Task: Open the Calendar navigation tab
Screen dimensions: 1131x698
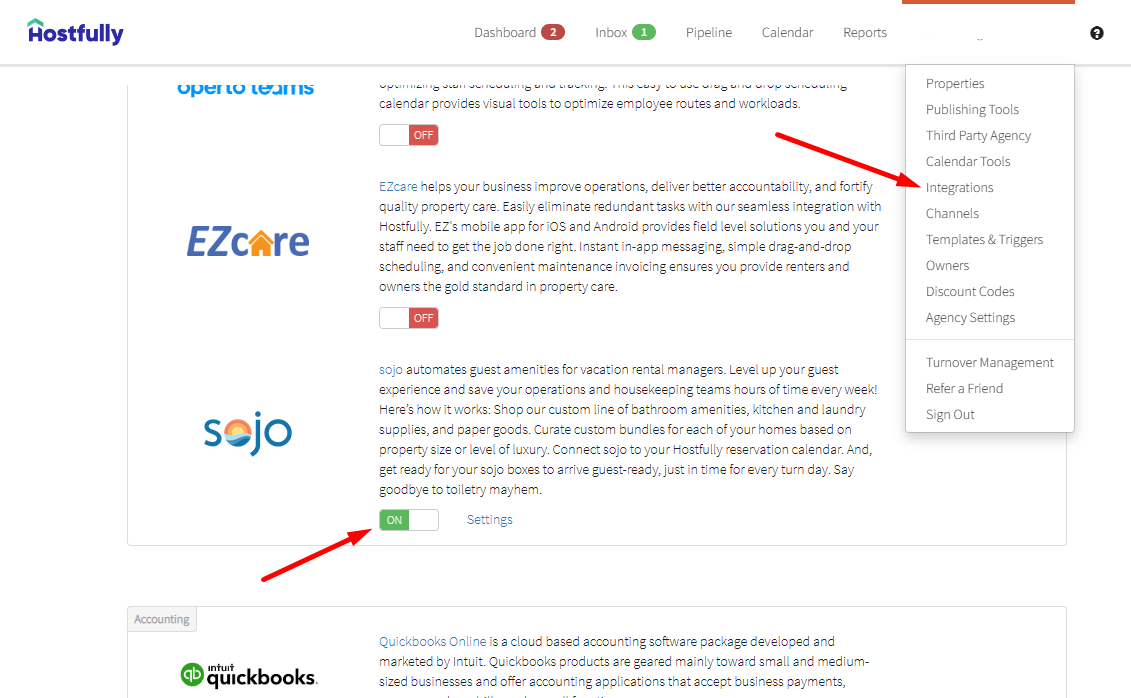Action: tap(787, 32)
